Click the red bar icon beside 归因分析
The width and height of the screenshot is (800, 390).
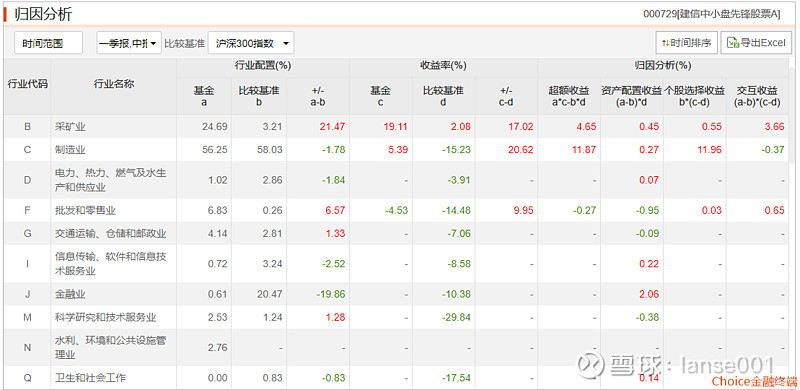click(6, 14)
